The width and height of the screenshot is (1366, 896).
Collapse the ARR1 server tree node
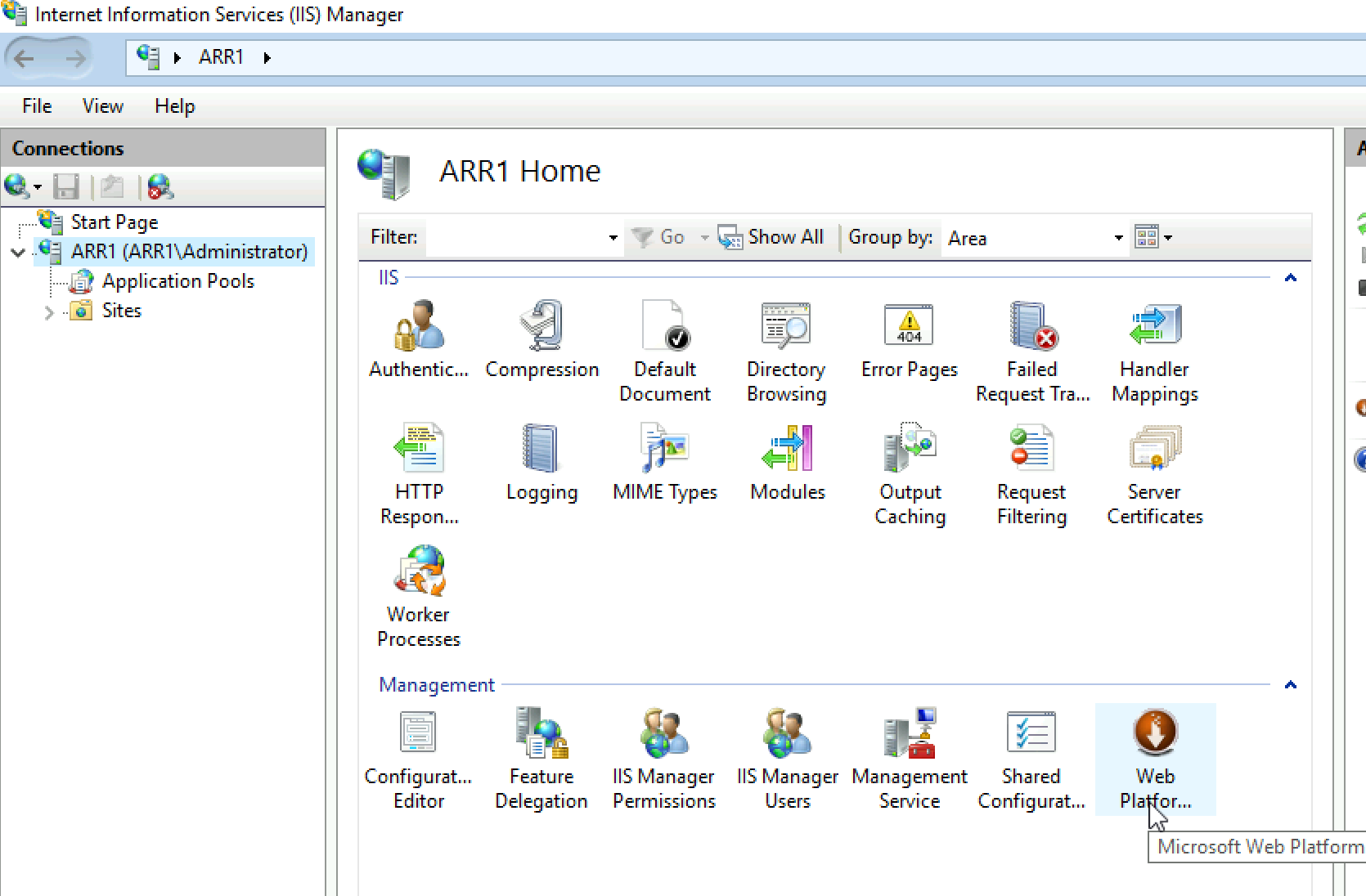(18, 252)
